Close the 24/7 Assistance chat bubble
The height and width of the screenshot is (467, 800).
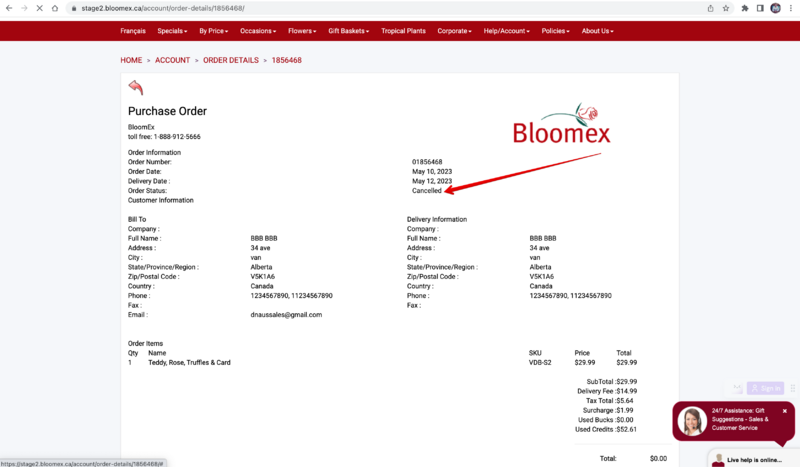tap(785, 411)
